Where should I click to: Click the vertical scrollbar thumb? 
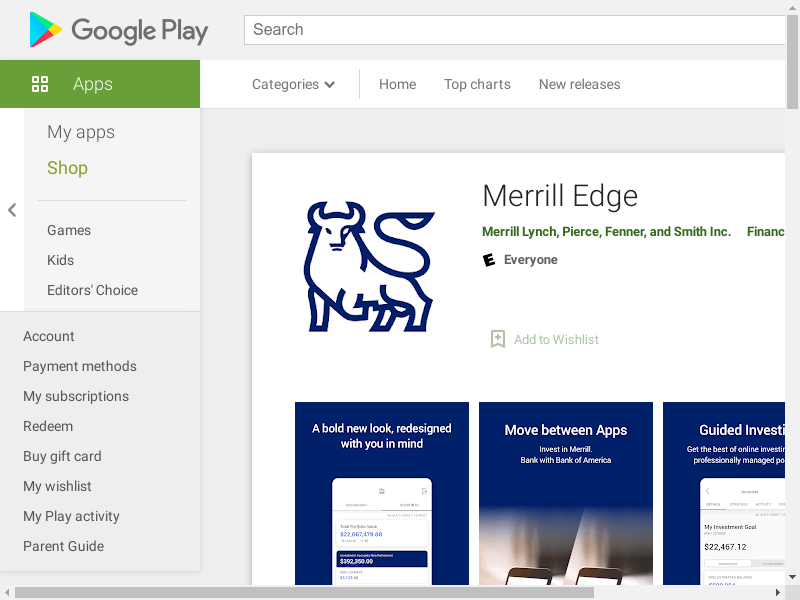click(x=792, y=62)
